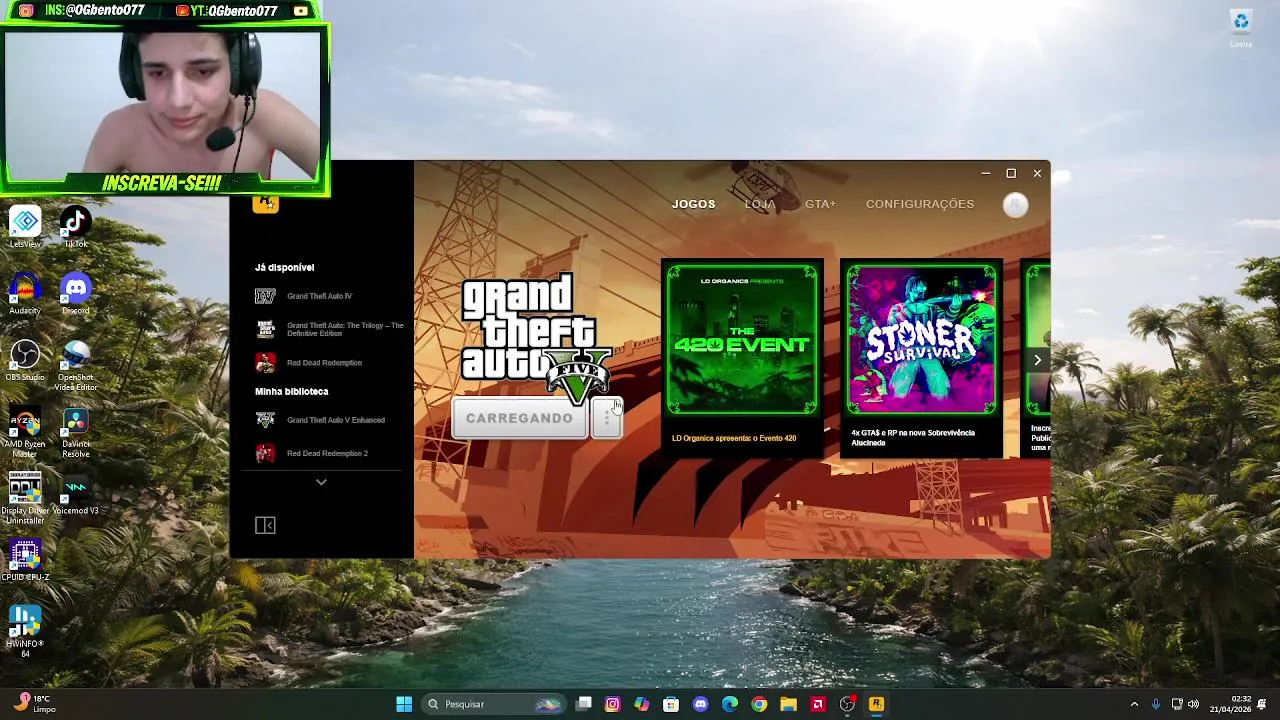This screenshot has height=720, width=1280.
Task: Launch Copilot from the taskbar
Action: coord(642,704)
